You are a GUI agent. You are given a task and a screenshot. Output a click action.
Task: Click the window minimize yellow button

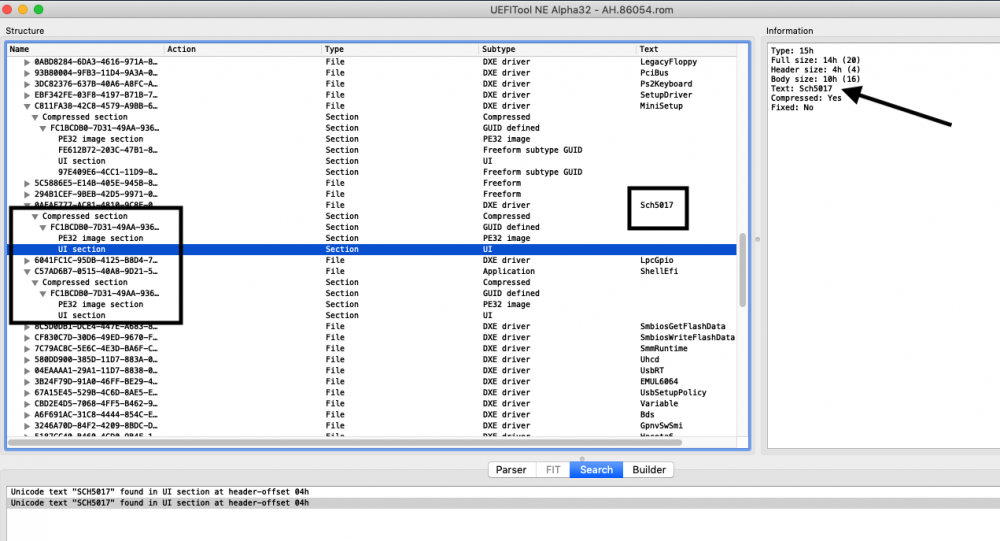pyautogui.click(x=23, y=10)
